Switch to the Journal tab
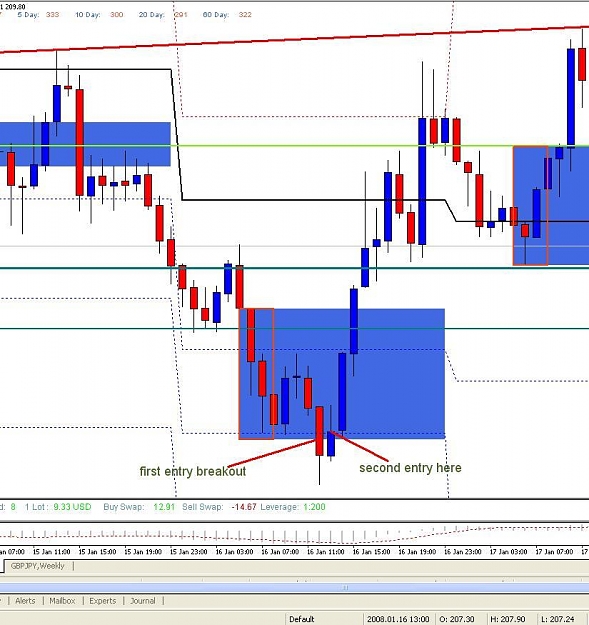The width and height of the screenshot is (589, 625). [143, 601]
